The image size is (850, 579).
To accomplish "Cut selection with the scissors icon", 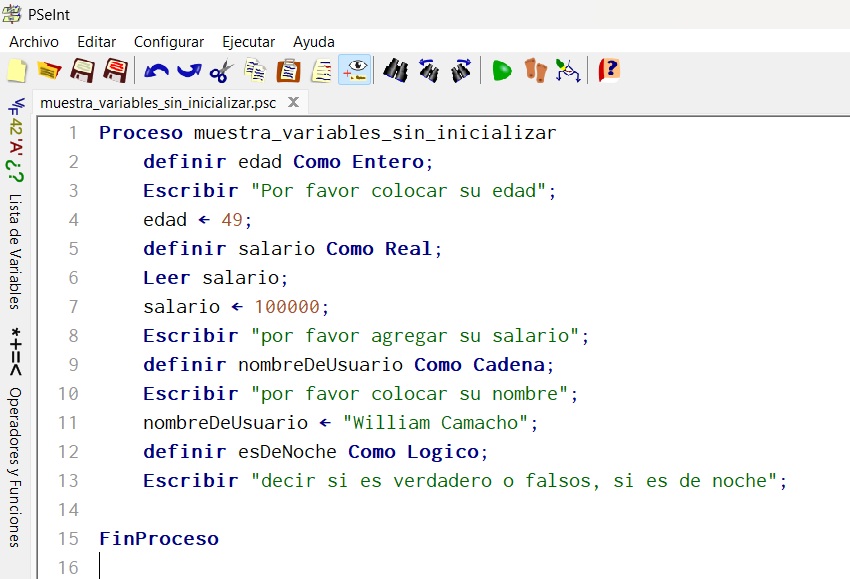I will coord(222,71).
